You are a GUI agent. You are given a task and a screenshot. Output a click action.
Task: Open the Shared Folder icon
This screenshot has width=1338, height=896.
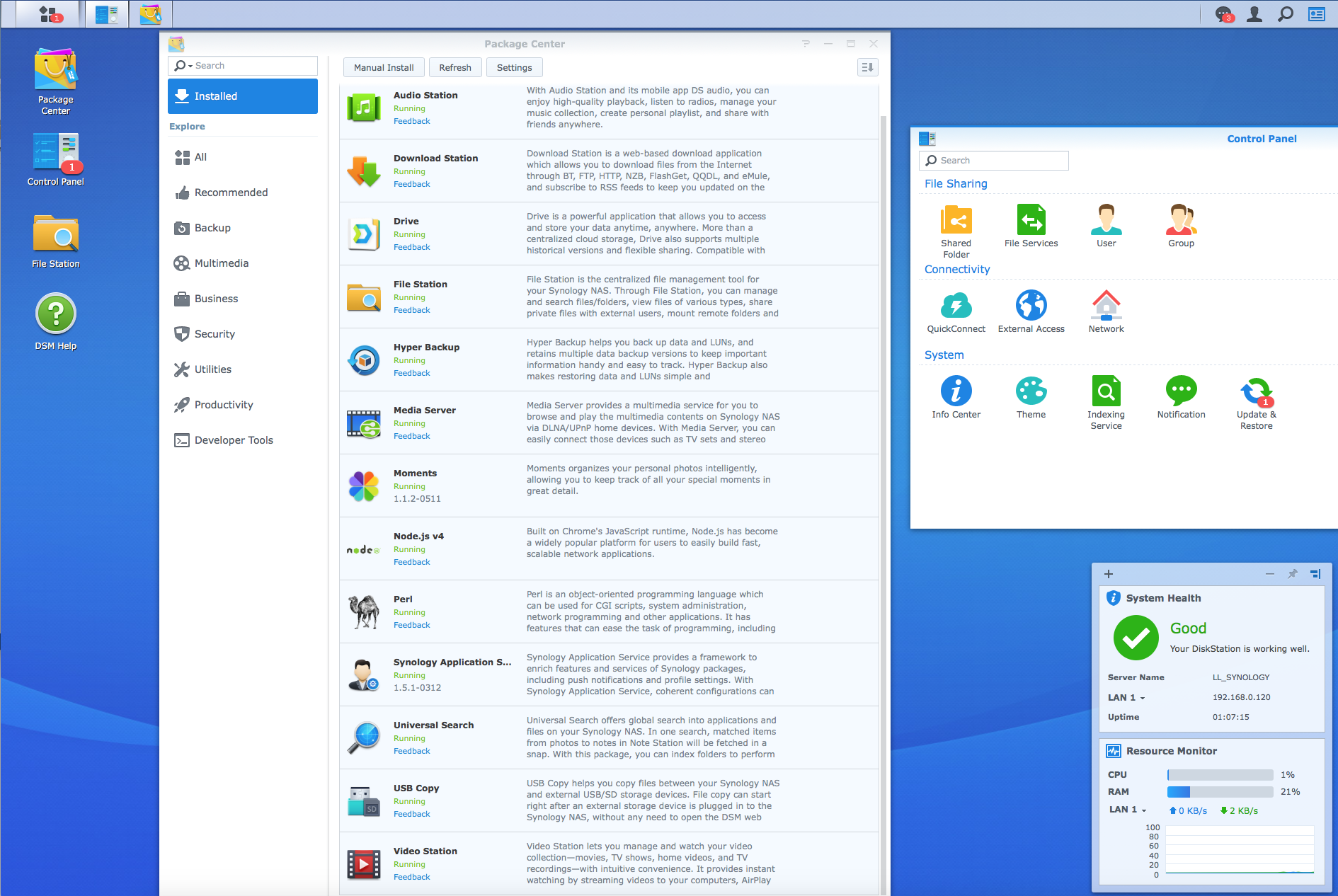point(956,220)
